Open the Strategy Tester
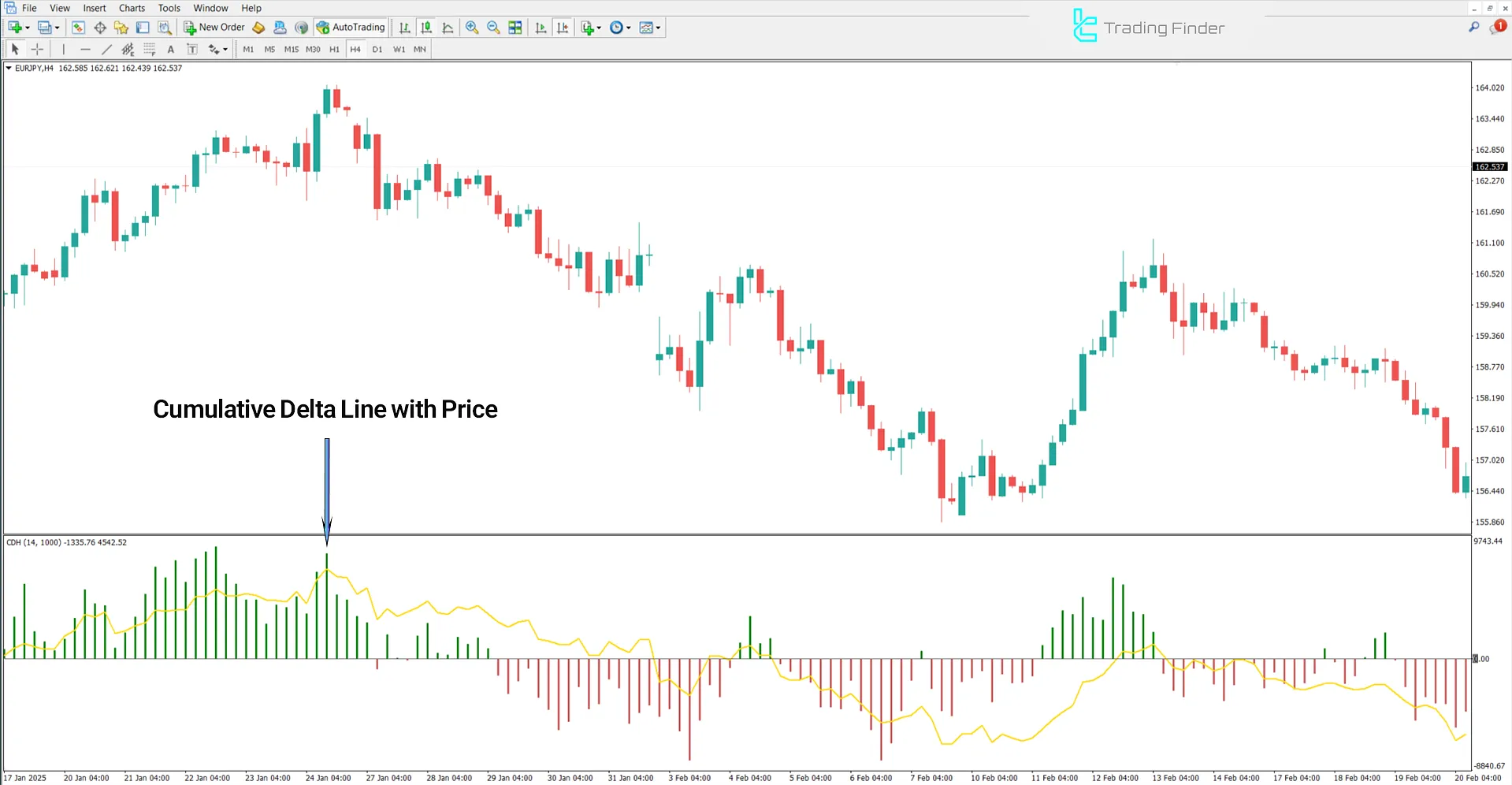1512x785 pixels. pos(165,27)
